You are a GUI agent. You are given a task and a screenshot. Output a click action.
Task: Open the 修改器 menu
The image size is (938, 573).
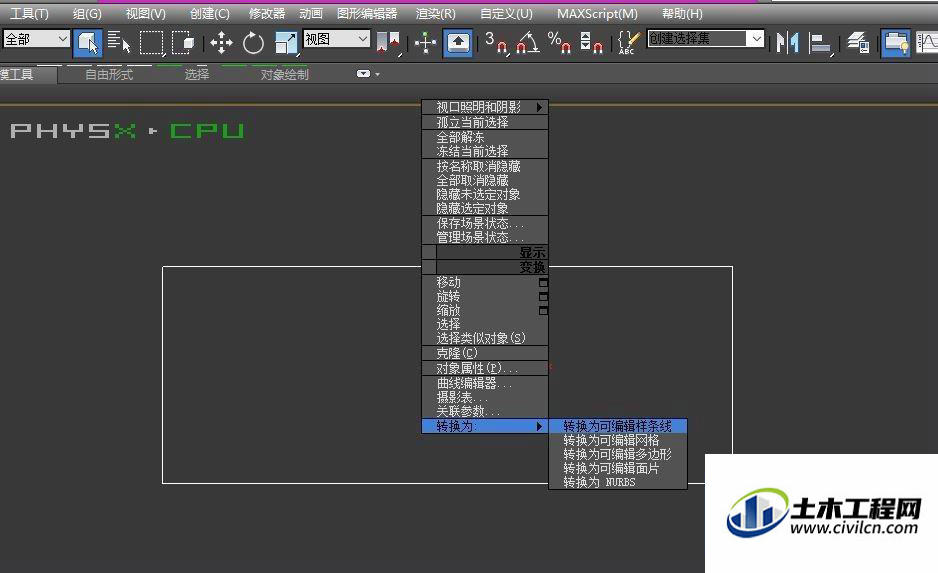[x=267, y=13]
